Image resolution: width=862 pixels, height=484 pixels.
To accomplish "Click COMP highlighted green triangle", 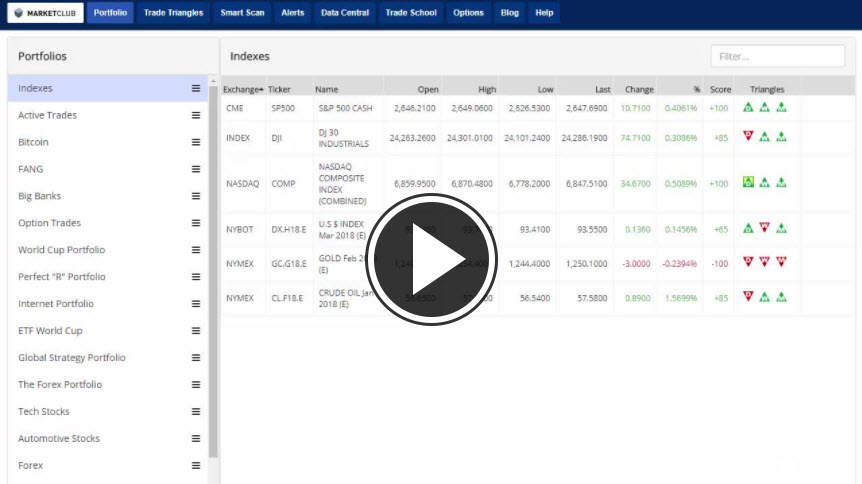I will point(748,182).
